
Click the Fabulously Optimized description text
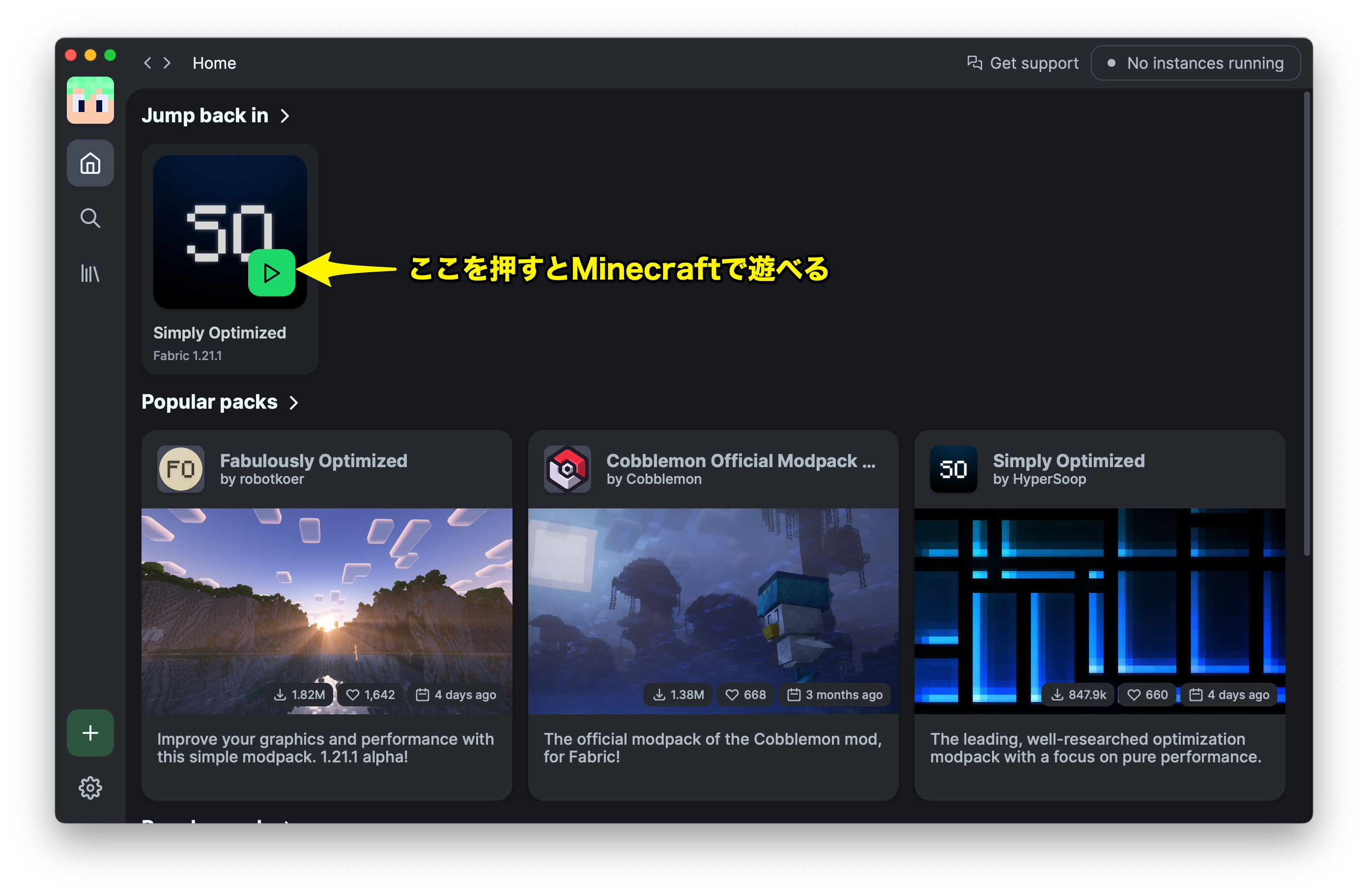pyautogui.click(x=325, y=748)
